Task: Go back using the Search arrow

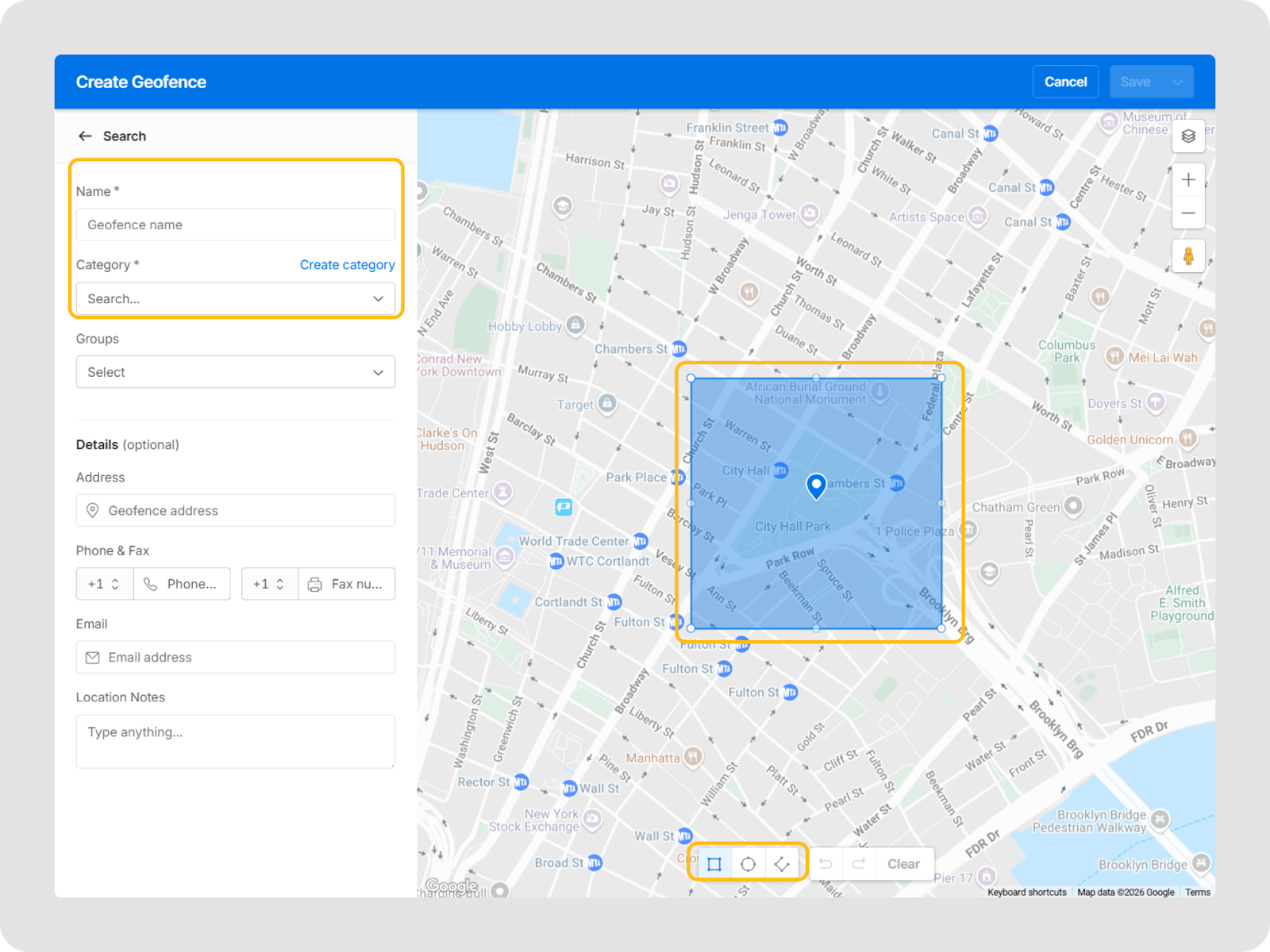Action: (85, 136)
